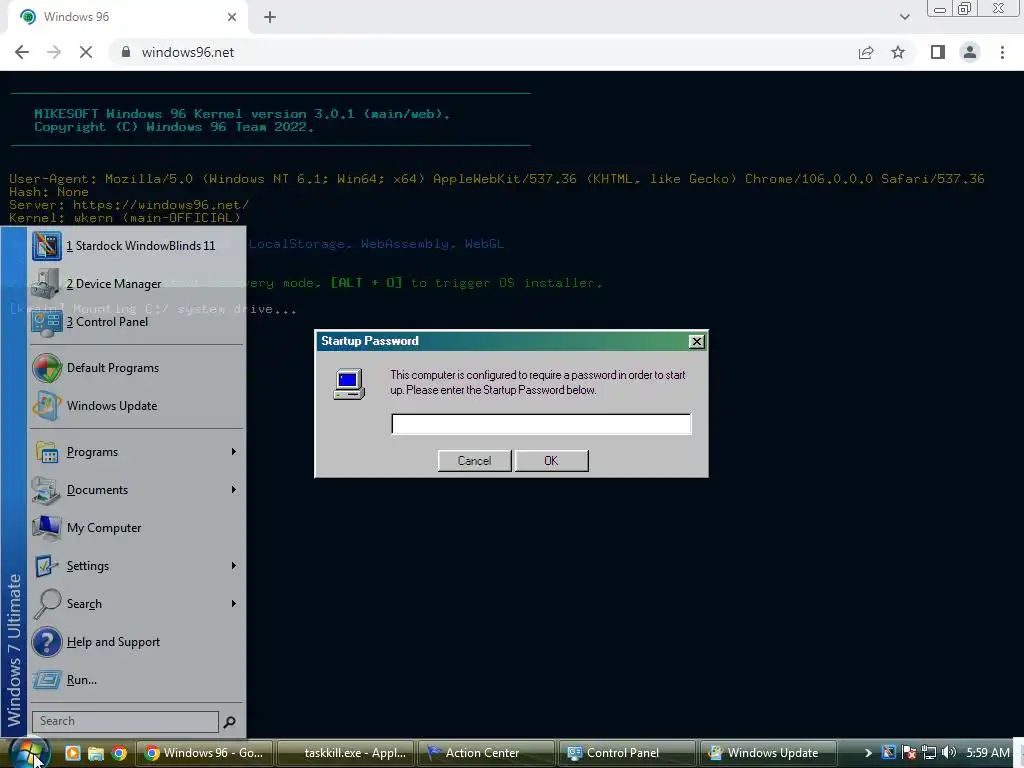Close the Startup Password dialog

pos(697,342)
